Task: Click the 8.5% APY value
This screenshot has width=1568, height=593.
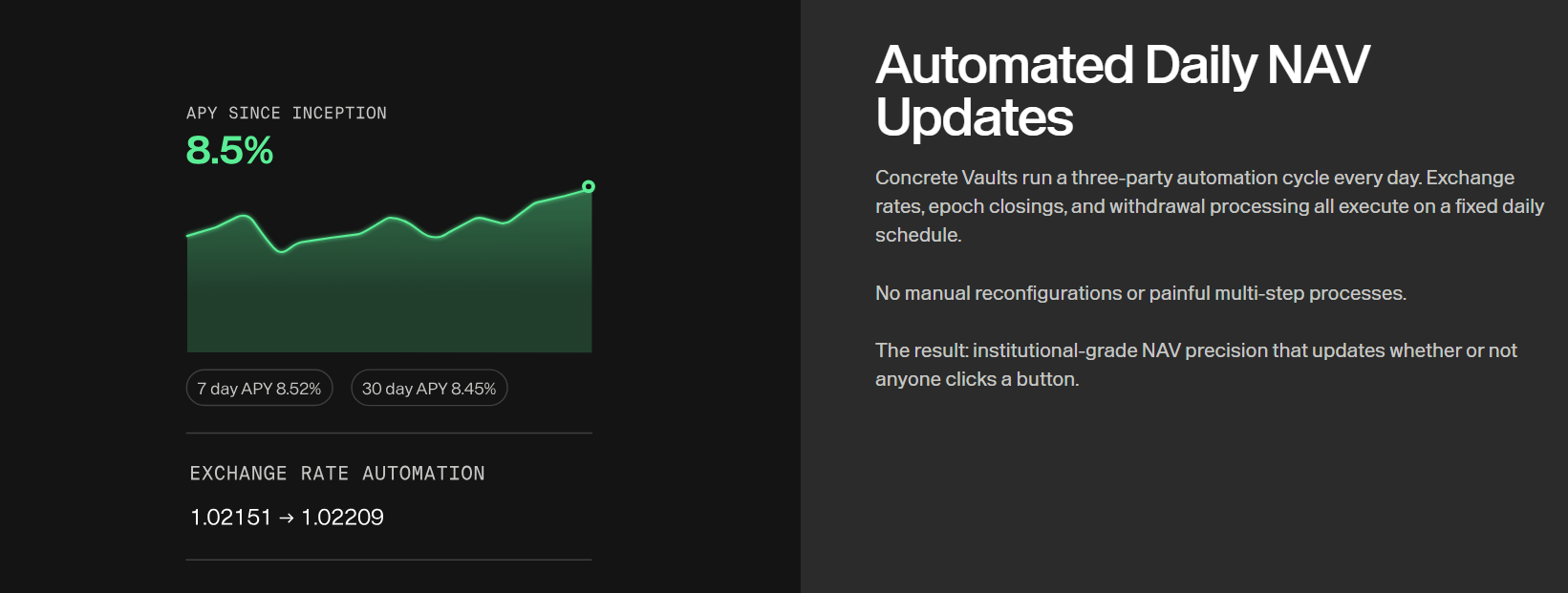Action: point(229,150)
